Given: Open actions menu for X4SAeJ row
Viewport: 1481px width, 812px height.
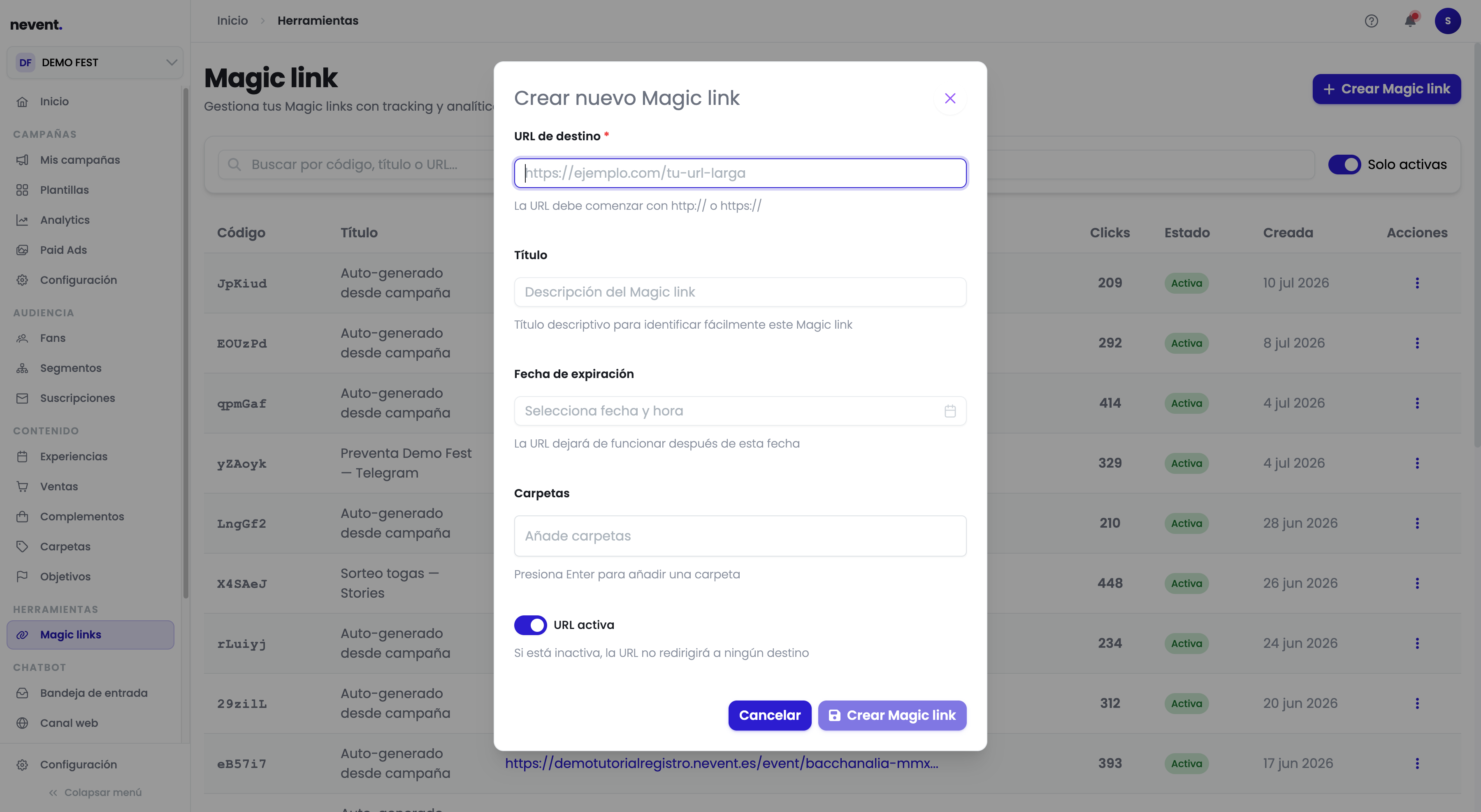Looking at the screenshot, I should coord(1417,583).
